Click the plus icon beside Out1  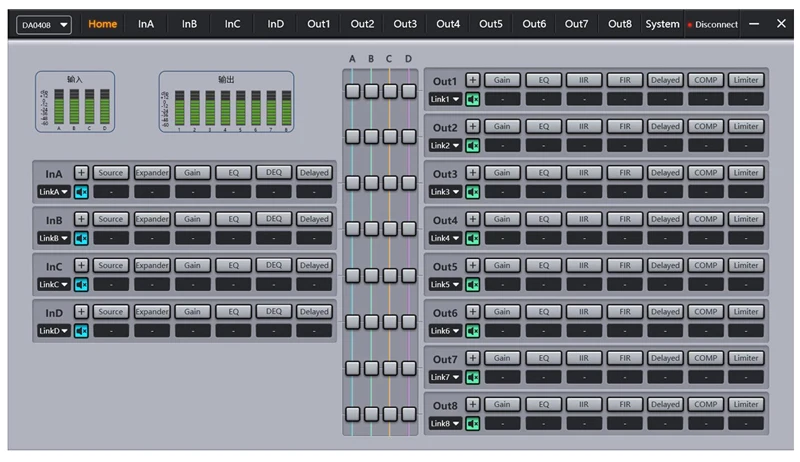472,80
